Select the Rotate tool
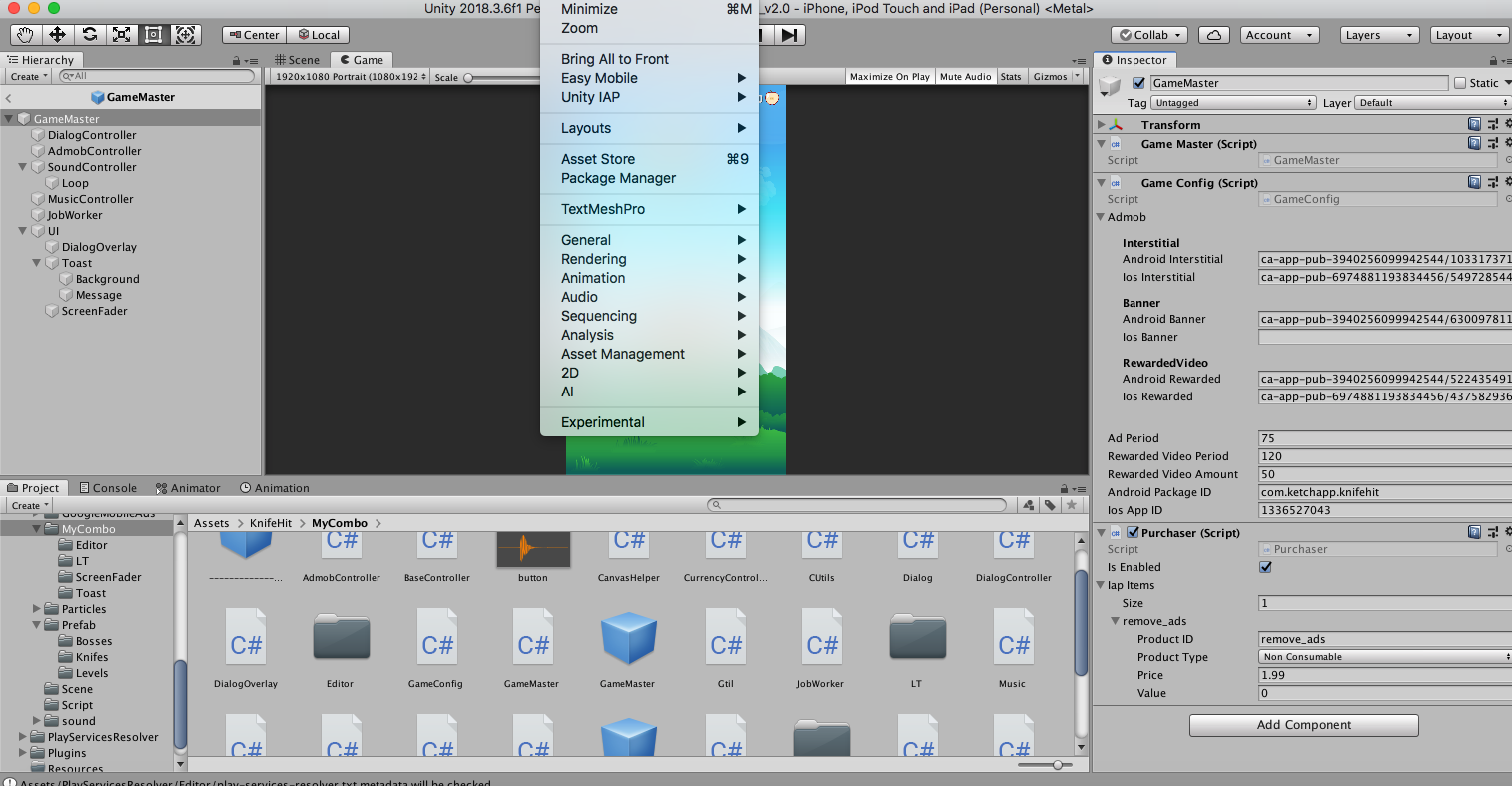 coord(89,34)
